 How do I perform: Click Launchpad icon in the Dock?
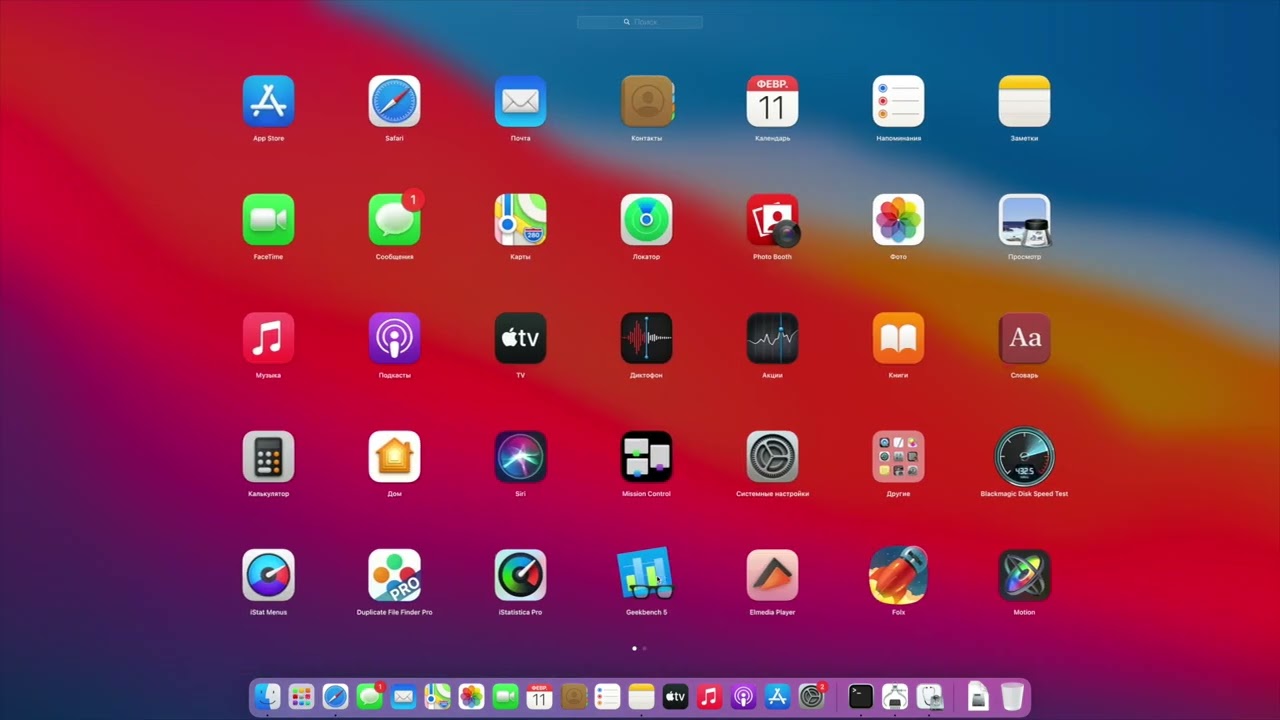(x=301, y=696)
